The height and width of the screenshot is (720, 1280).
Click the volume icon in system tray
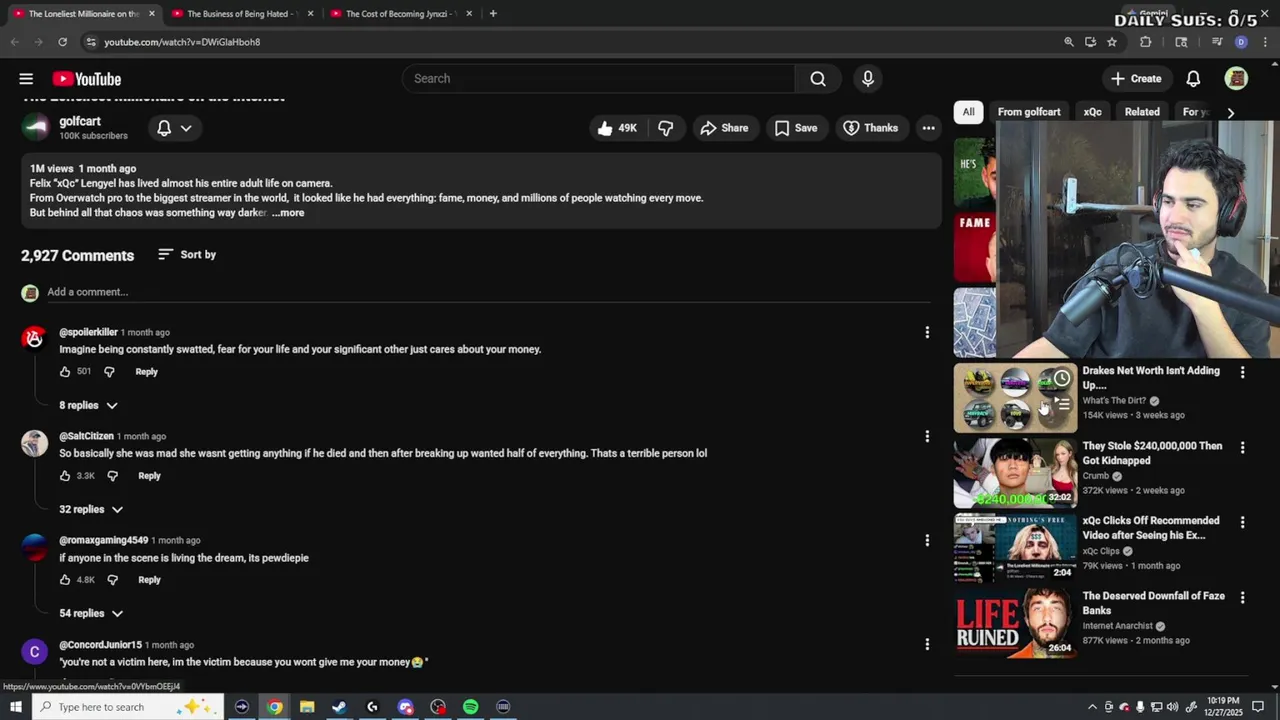click(x=1172, y=707)
